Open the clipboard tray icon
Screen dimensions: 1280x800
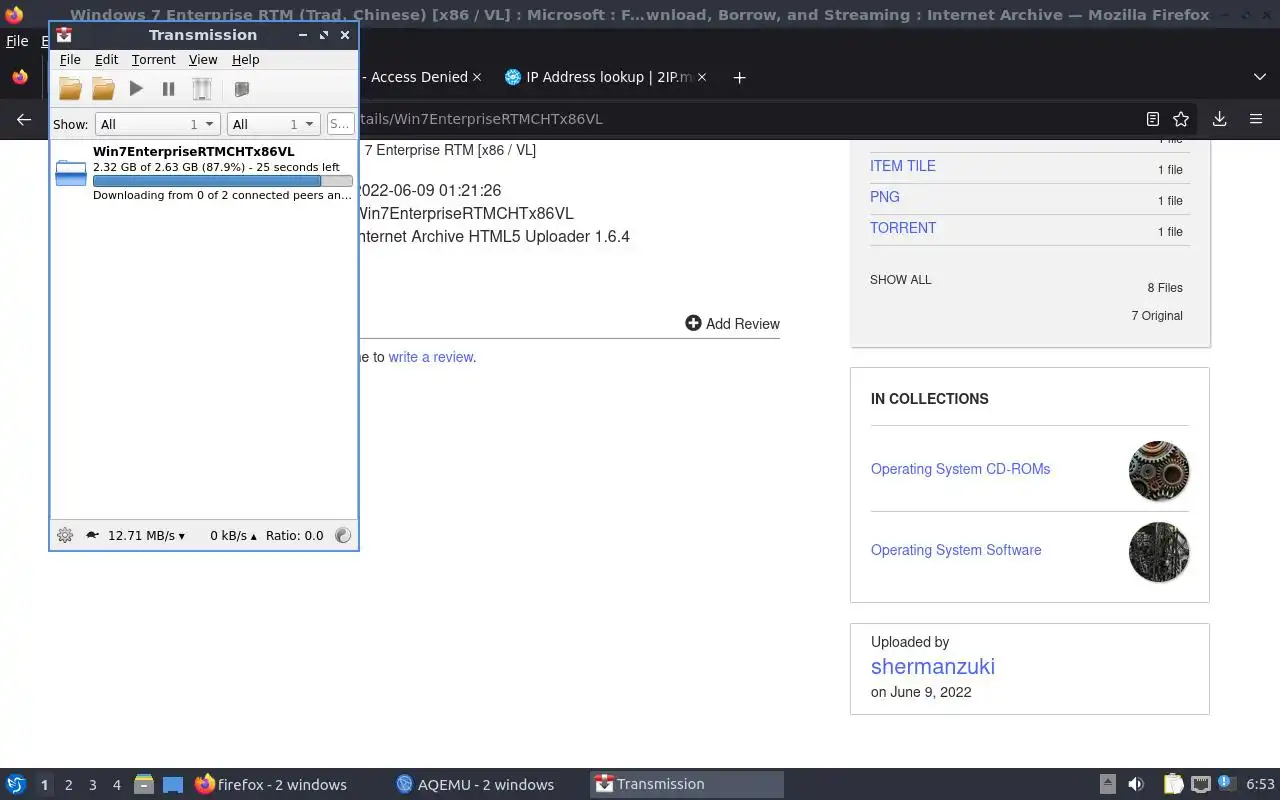pos(1173,784)
